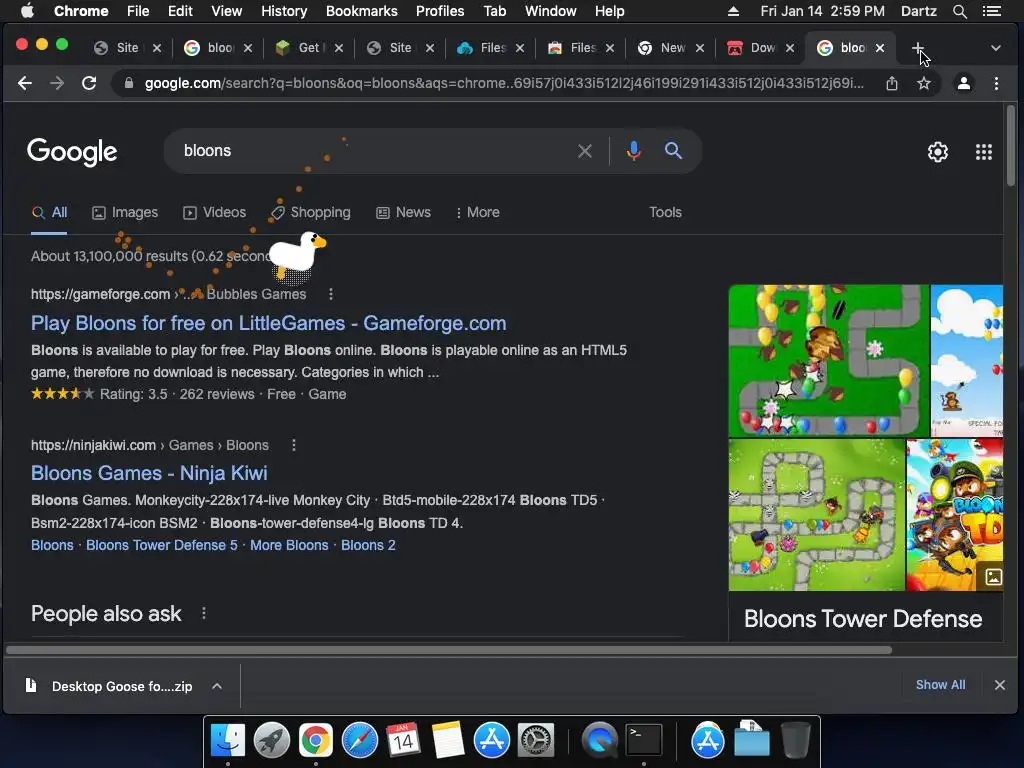
Task: Open Launchpad from the Dock
Action: [272, 741]
